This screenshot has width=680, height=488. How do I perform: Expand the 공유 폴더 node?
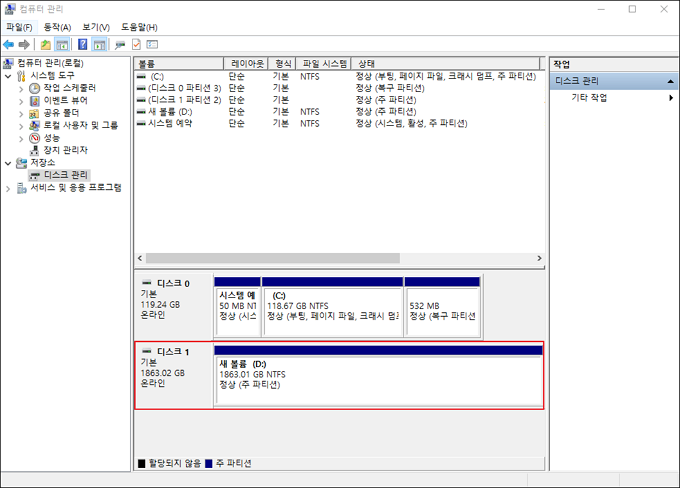21,114
